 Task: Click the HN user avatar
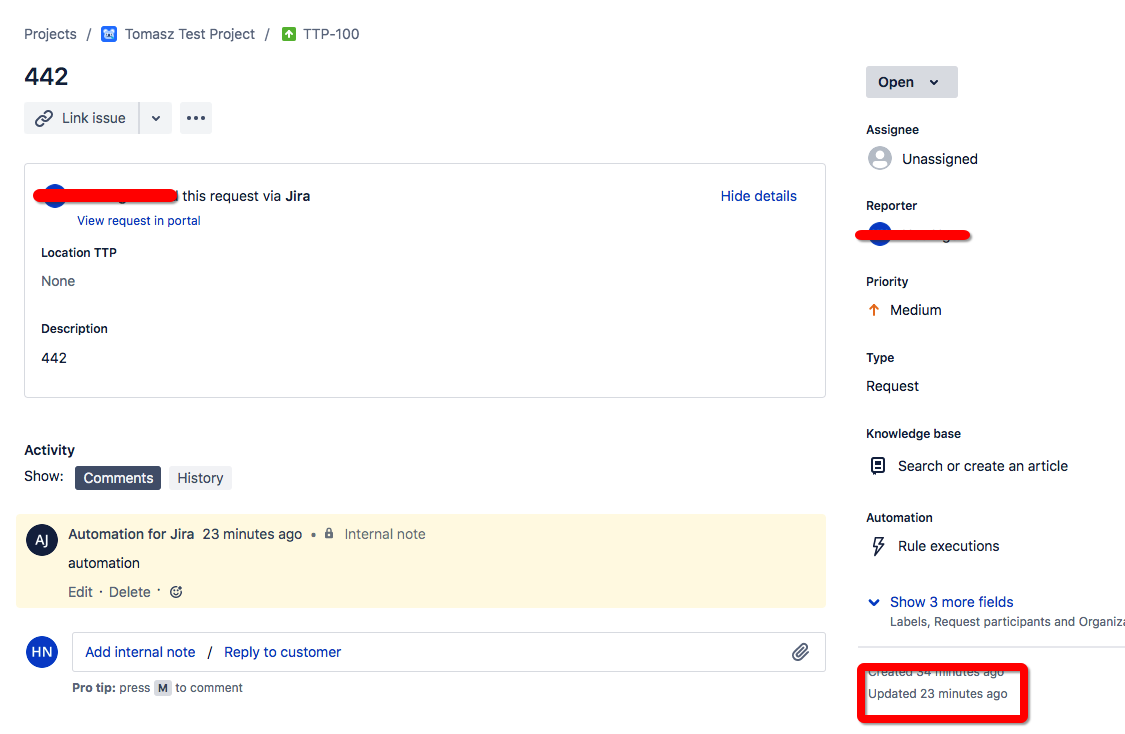click(x=42, y=651)
